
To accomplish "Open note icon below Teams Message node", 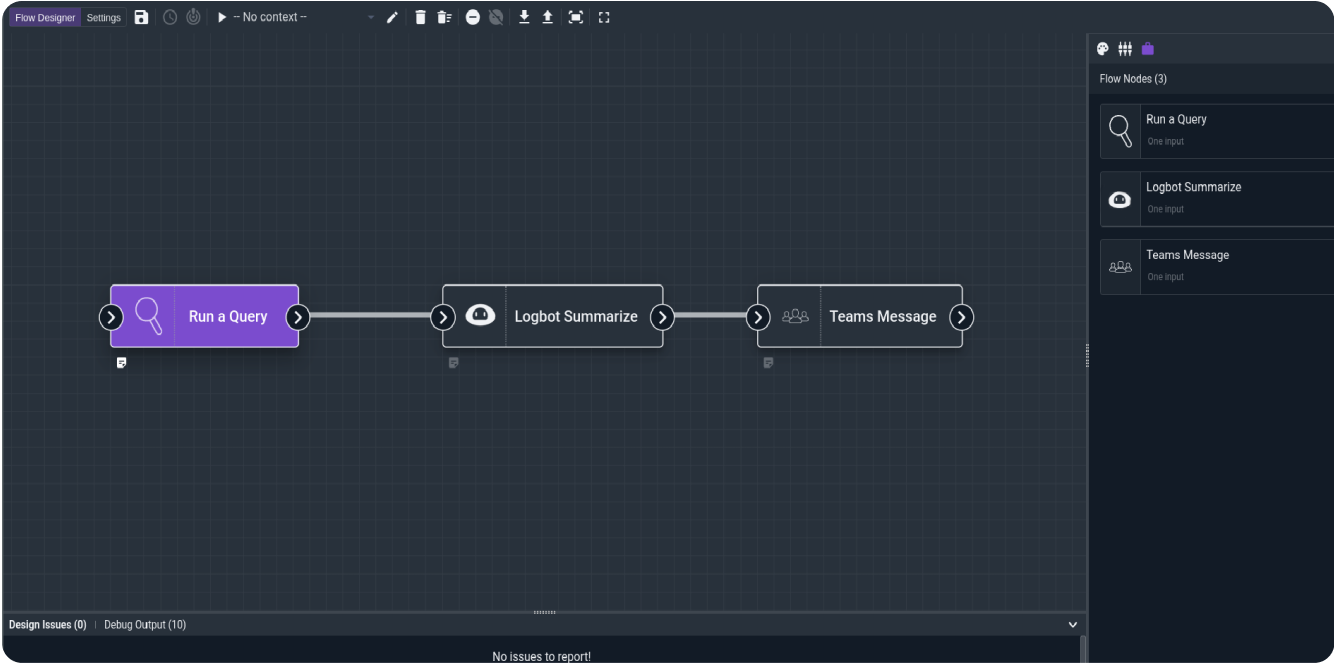I will 768,363.
